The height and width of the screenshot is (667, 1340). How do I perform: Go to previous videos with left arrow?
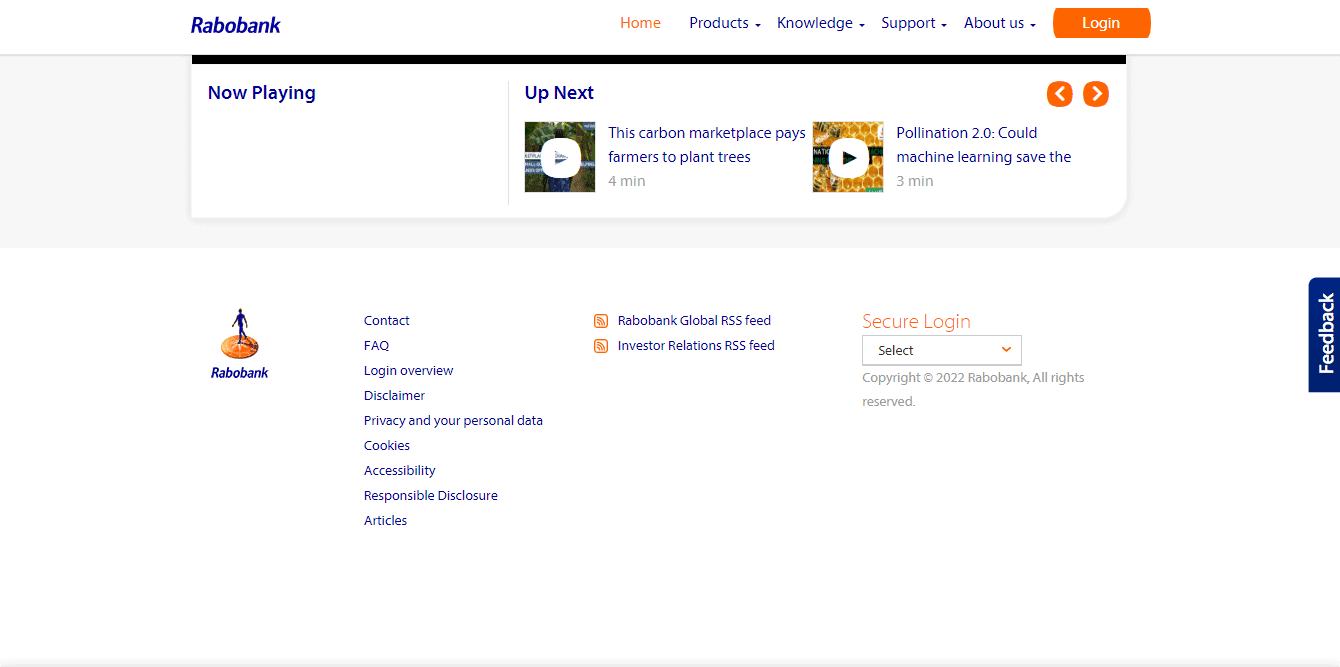point(1060,94)
